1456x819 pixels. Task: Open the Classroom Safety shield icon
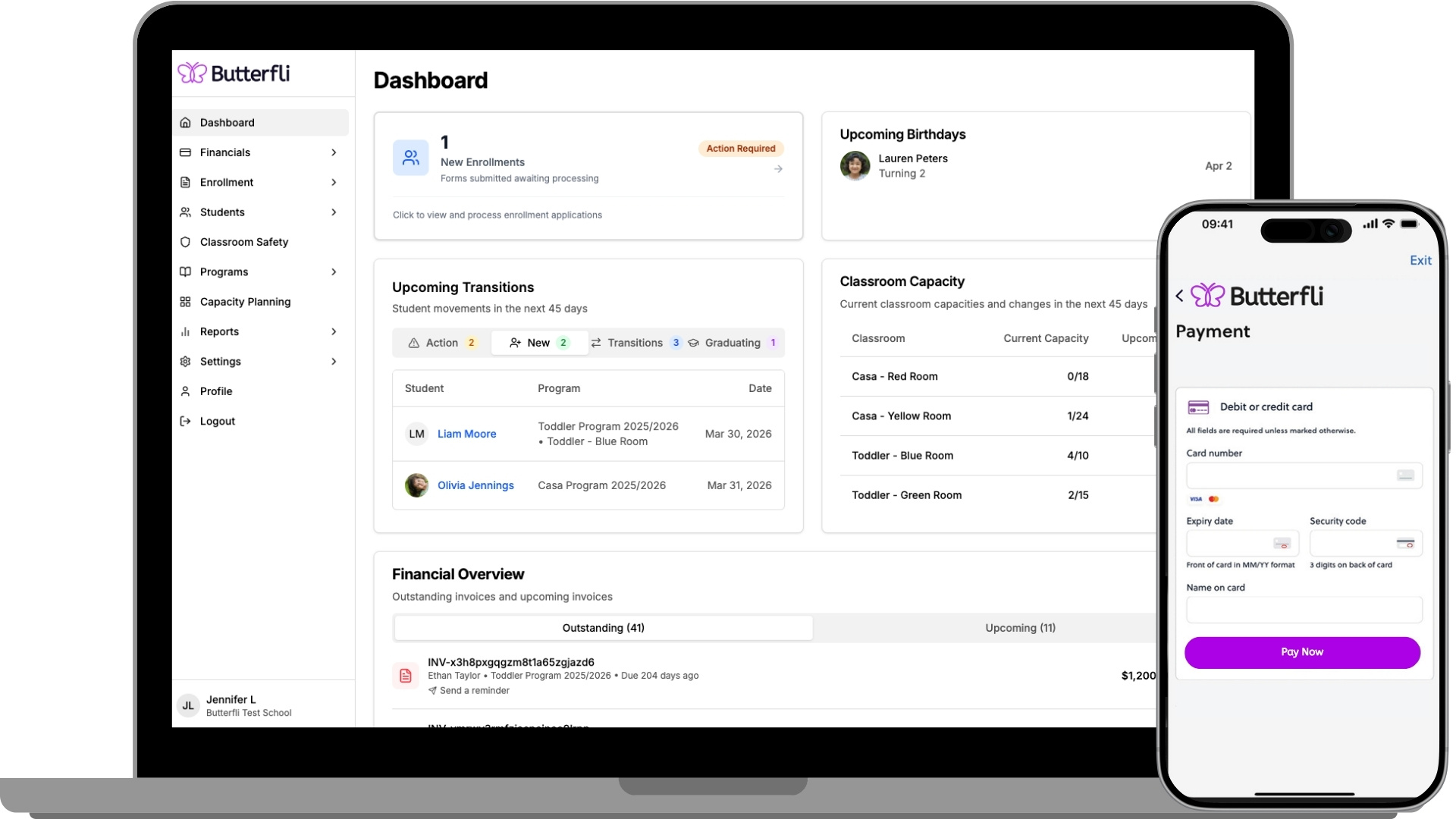[185, 242]
